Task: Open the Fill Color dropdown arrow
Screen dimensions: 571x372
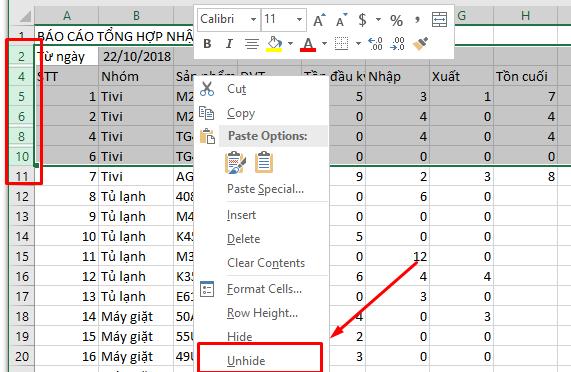Action: 290,44
